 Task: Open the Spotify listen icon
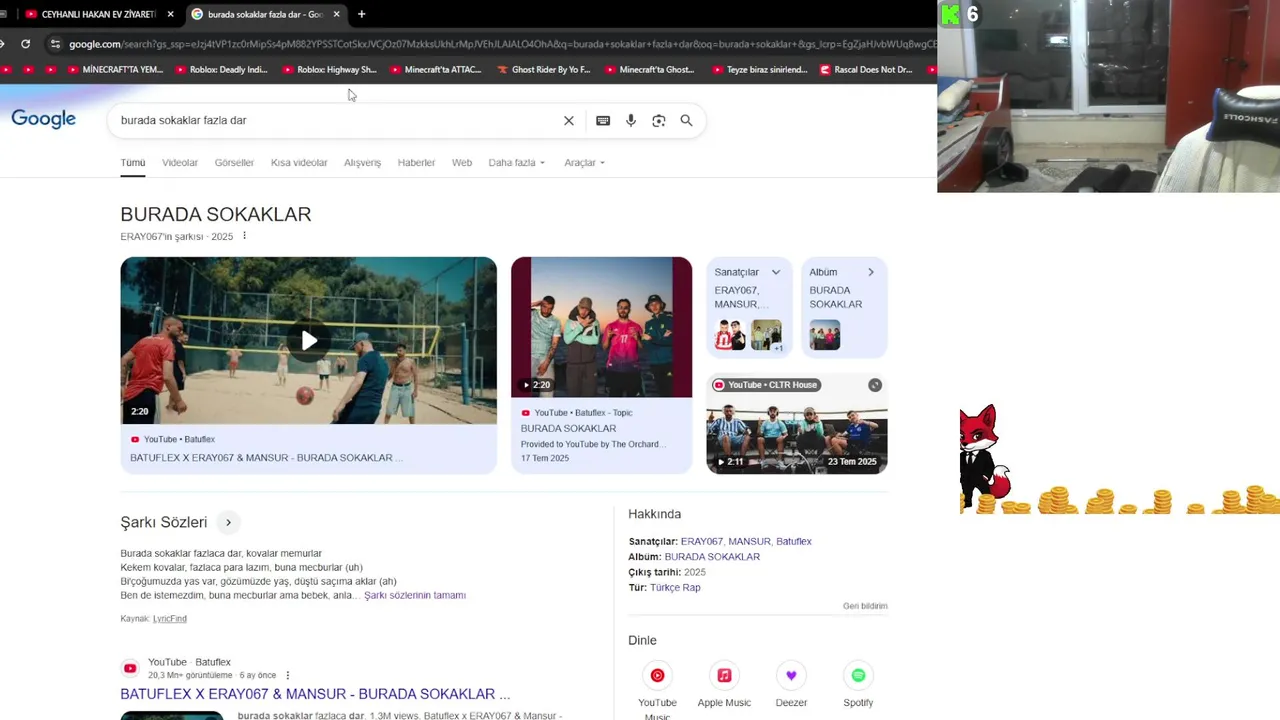pyautogui.click(x=858, y=675)
